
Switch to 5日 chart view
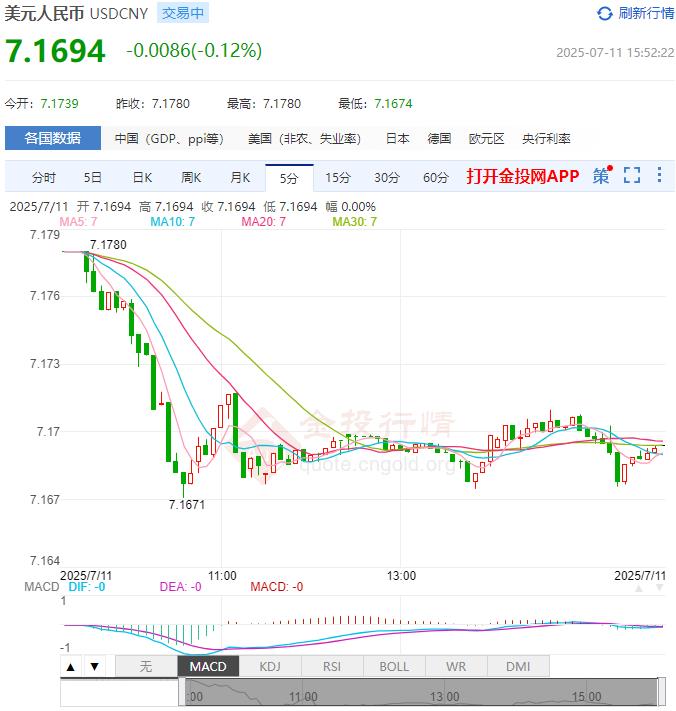[92, 178]
